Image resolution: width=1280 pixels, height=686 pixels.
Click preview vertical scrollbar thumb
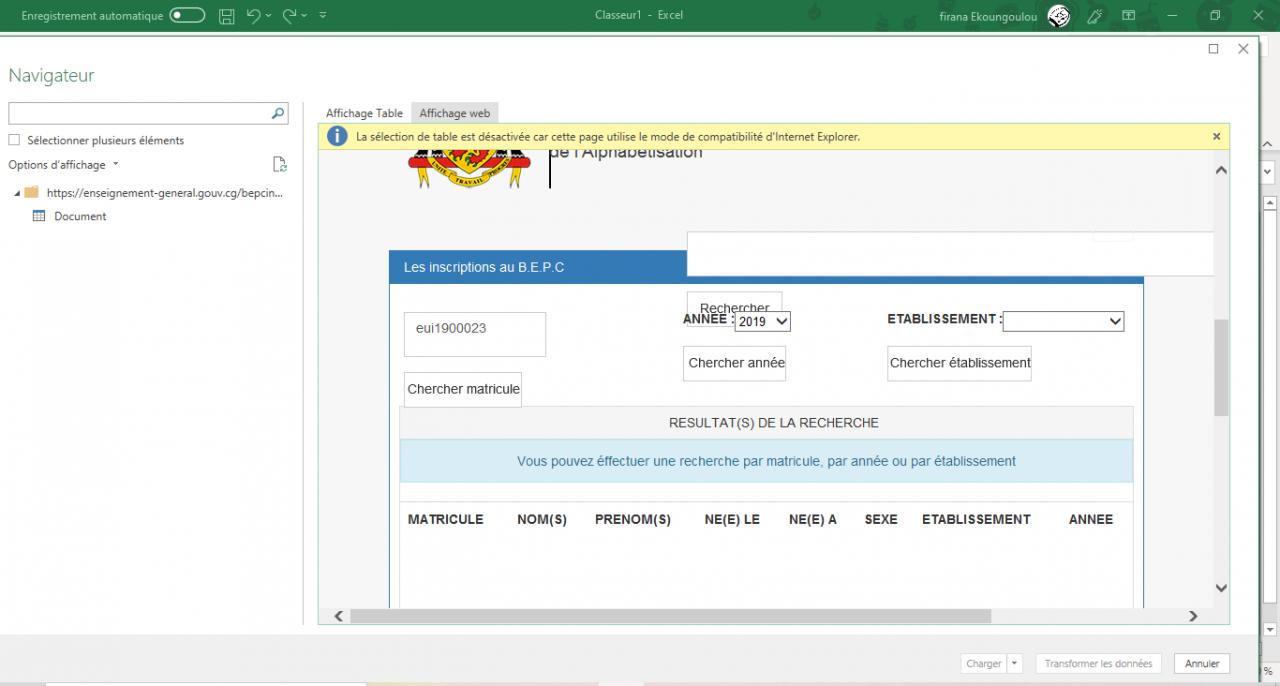[x=1221, y=367]
